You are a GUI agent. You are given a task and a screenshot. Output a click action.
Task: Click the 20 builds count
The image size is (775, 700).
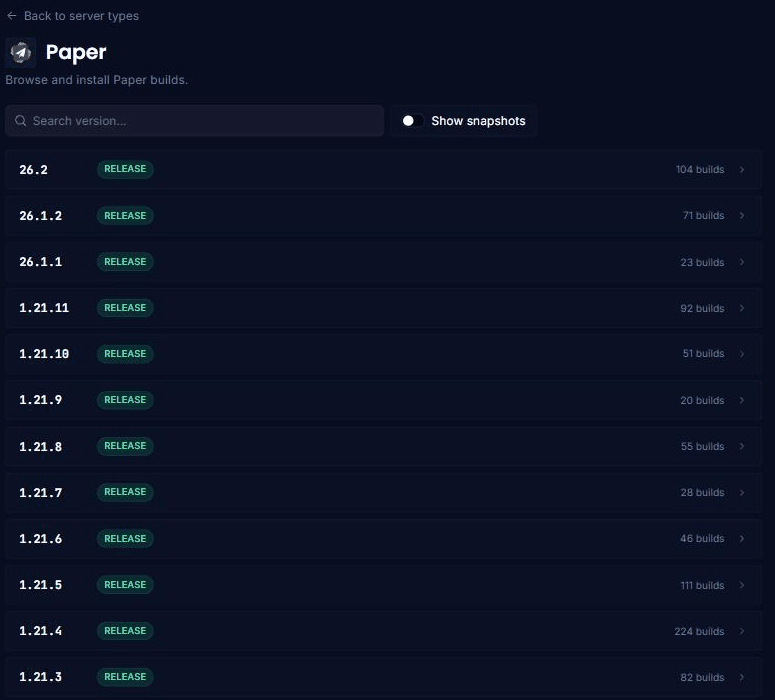pos(702,400)
